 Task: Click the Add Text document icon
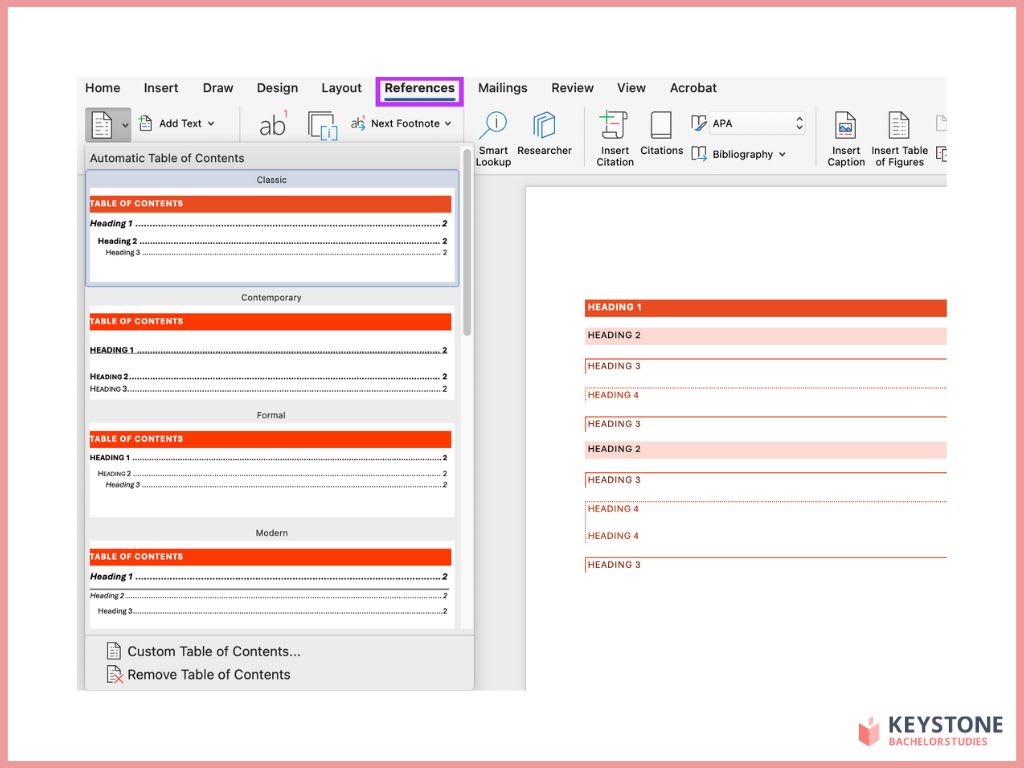(146, 123)
